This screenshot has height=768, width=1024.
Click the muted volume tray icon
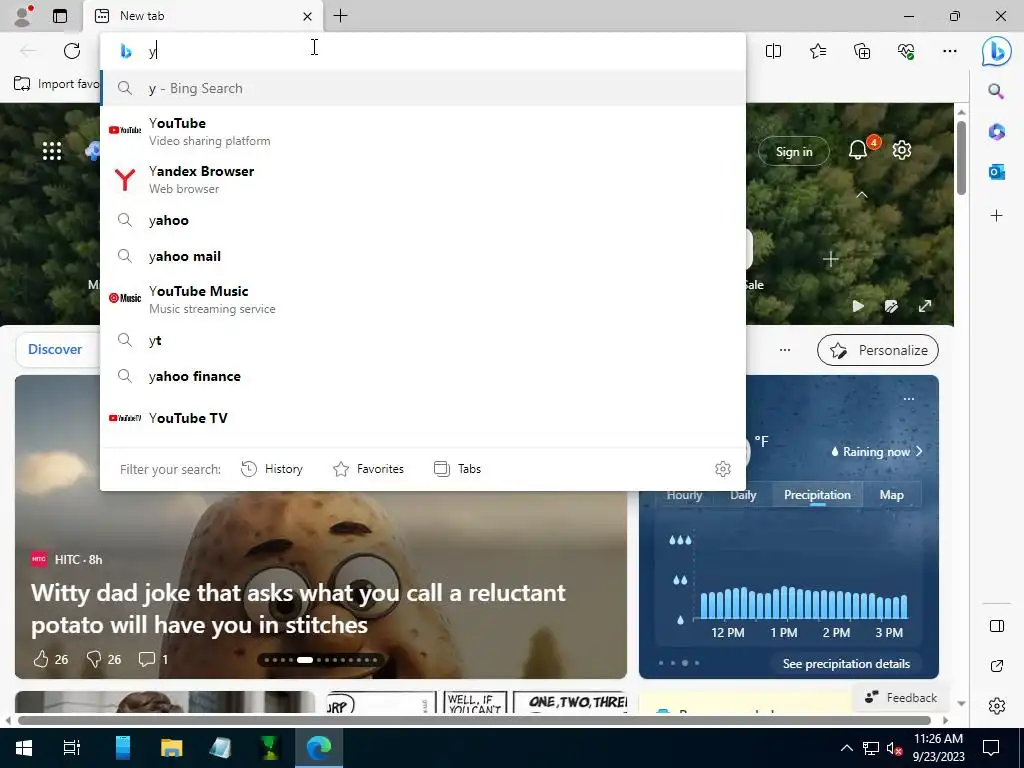click(894, 748)
